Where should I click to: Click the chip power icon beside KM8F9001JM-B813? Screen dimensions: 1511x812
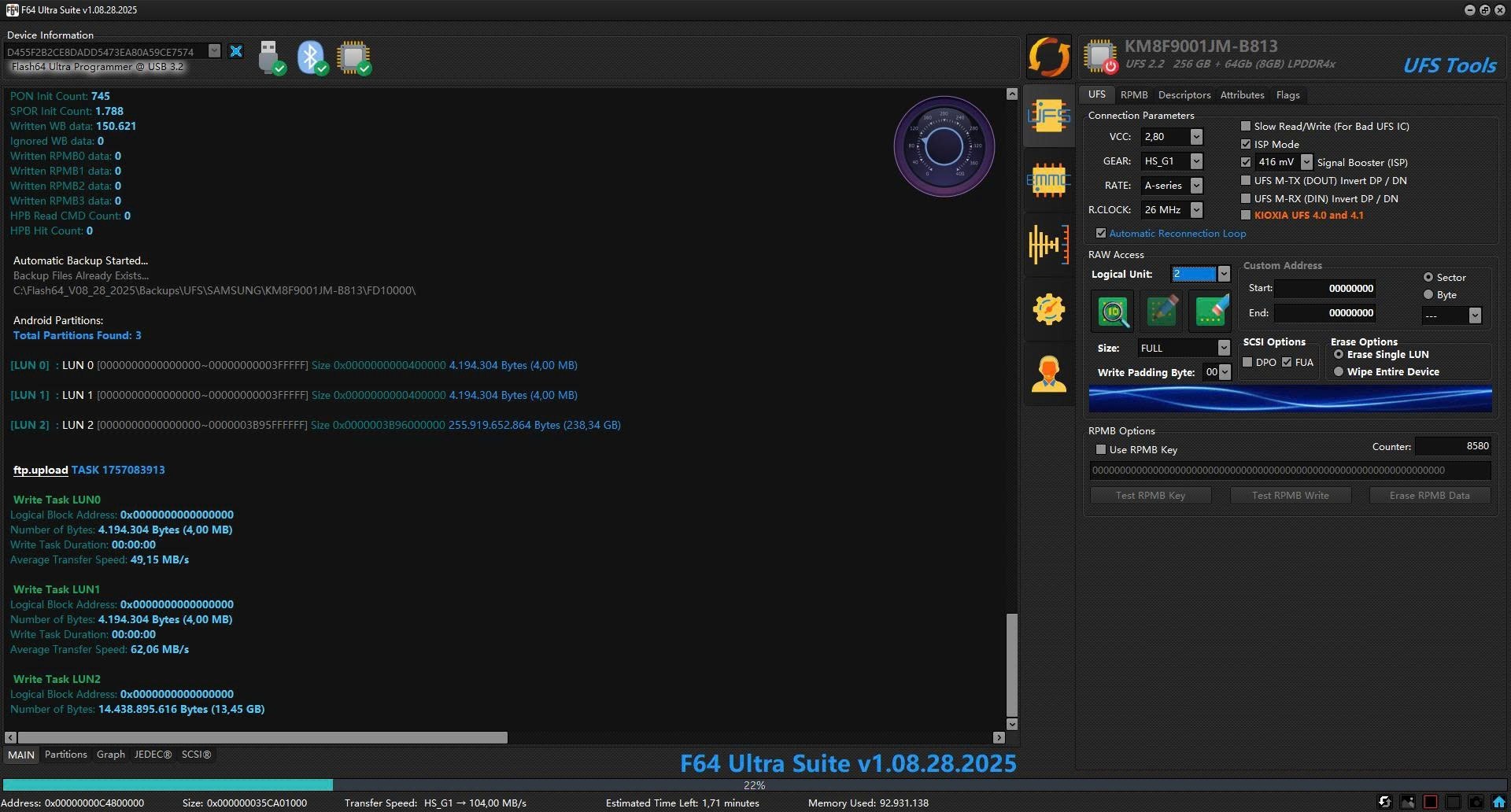pyautogui.click(x=1100, y=57)
